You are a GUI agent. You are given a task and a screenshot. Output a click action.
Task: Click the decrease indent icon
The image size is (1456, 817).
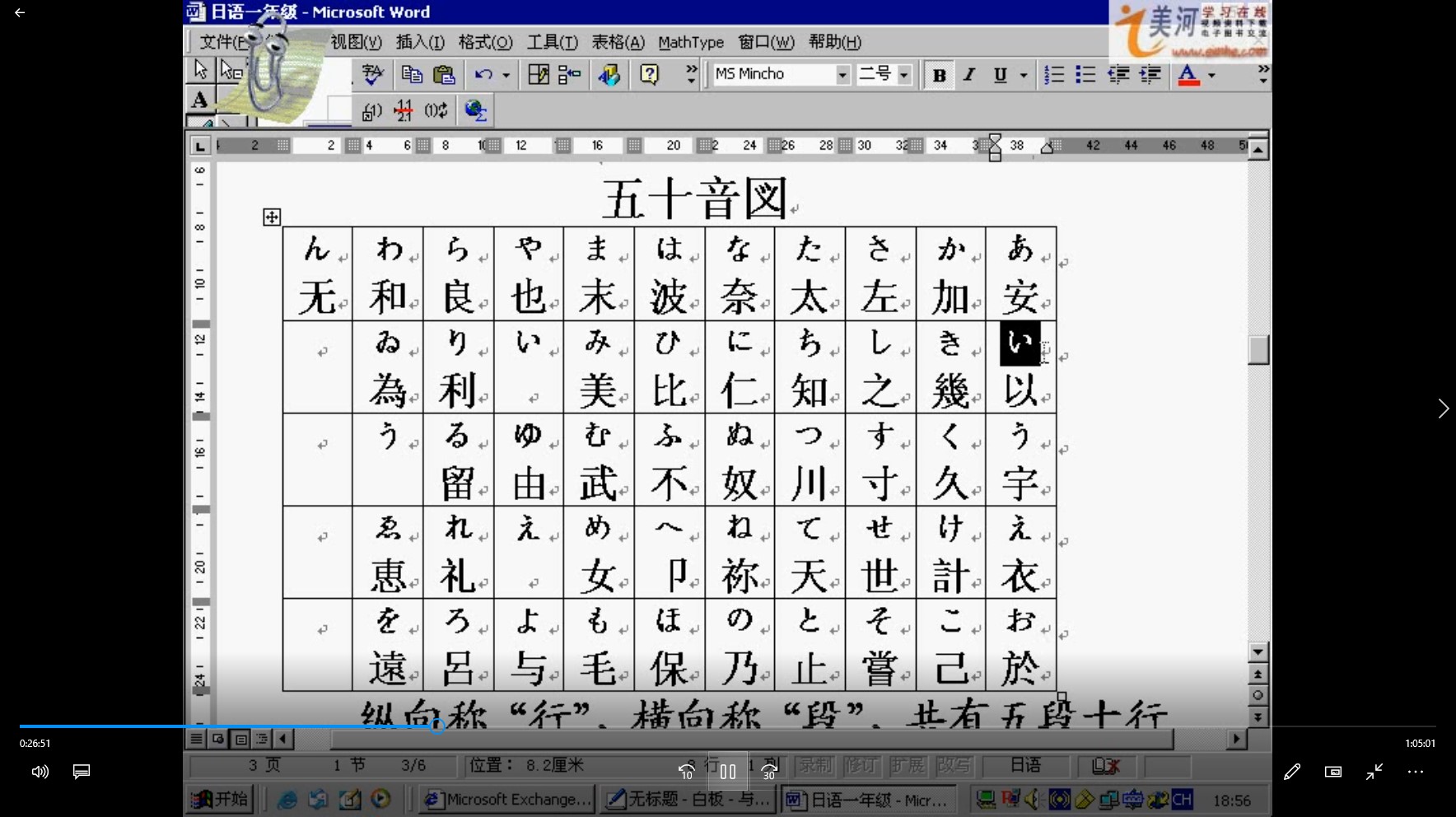(x=1118, y=75)
